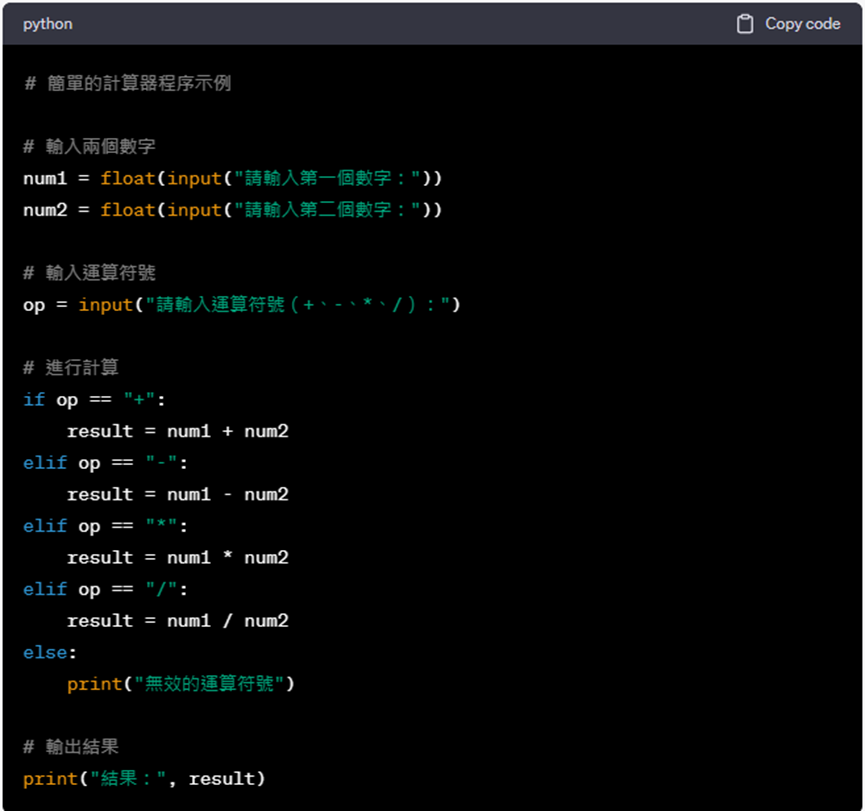865x811 pixels.
Task: Click the input call on num1 line
Action: tap(196, 178)
